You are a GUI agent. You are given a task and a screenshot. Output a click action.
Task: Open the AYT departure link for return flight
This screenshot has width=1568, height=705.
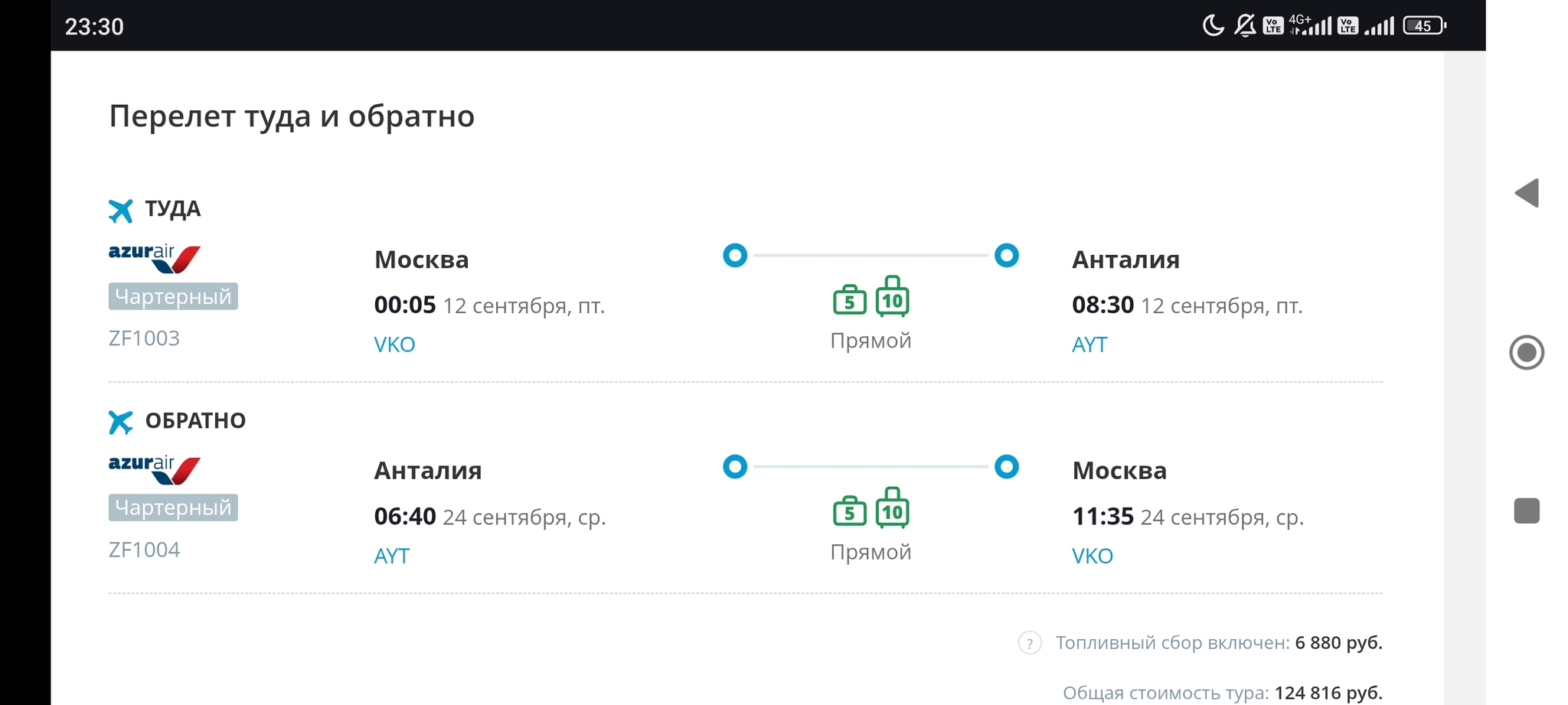coord(392,556)
